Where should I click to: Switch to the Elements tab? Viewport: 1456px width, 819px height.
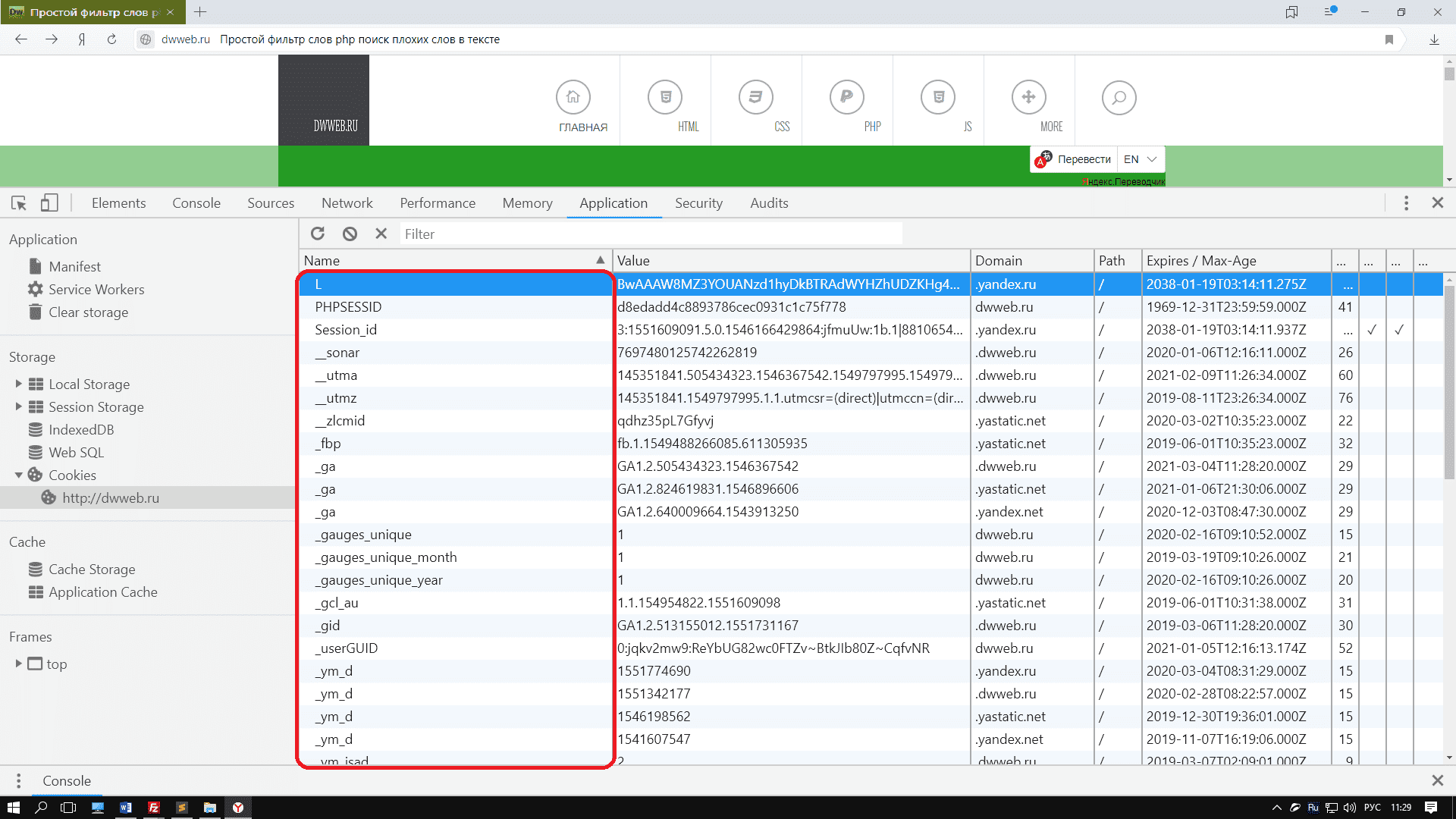(118, 202)
